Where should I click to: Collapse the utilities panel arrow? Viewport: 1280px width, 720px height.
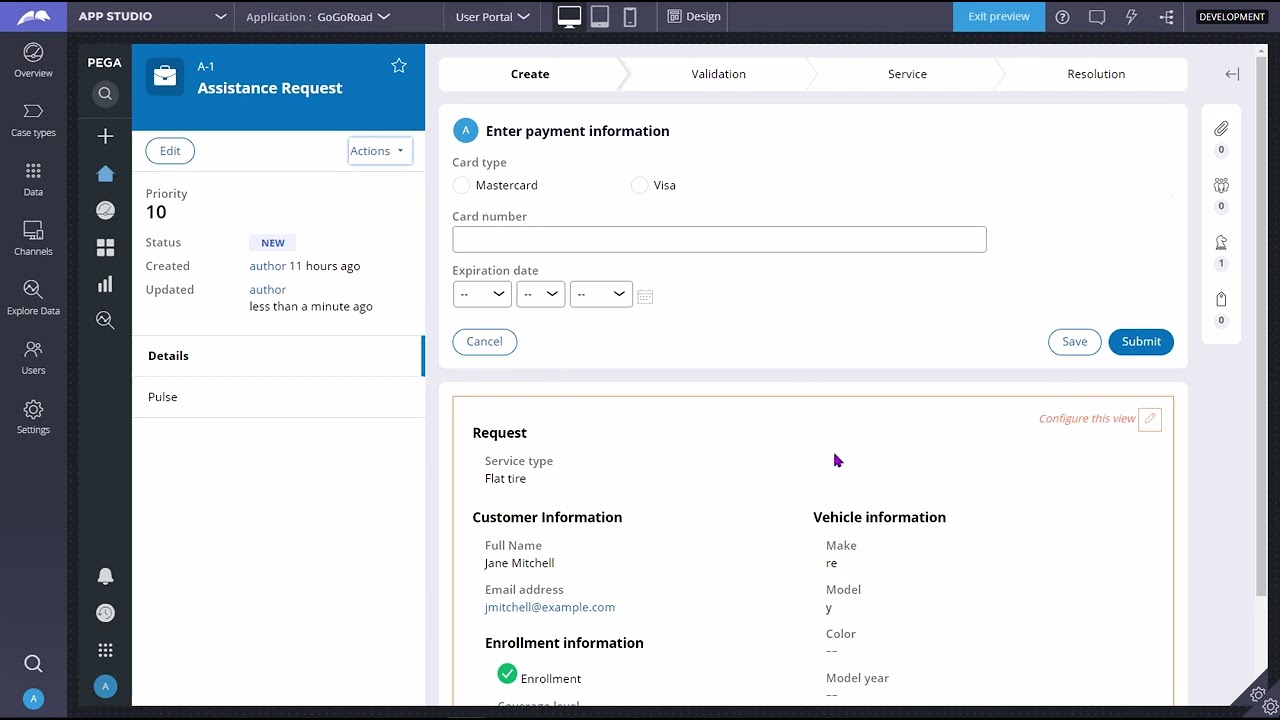1232,74
